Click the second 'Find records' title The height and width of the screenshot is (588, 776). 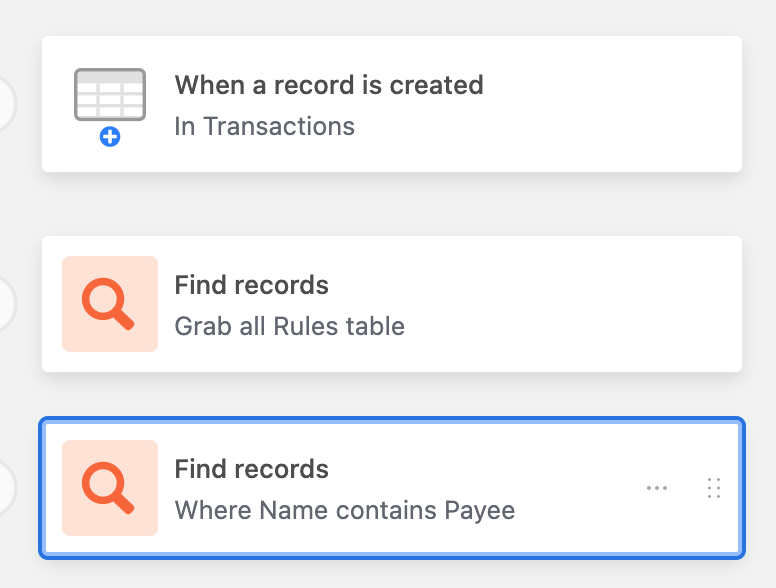(x=251, y=469)
